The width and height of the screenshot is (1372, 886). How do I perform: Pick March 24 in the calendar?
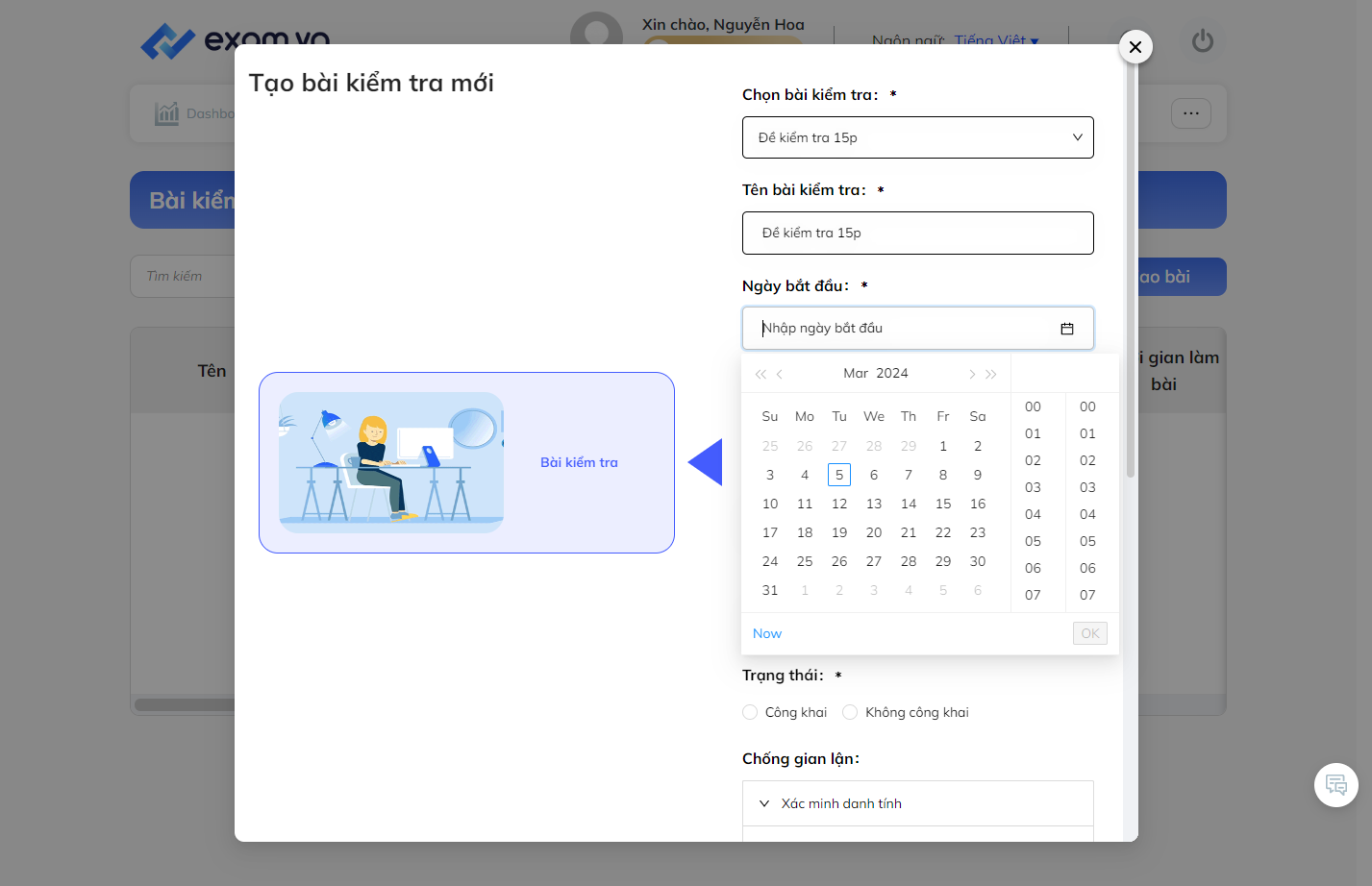[x=770, y=561]
